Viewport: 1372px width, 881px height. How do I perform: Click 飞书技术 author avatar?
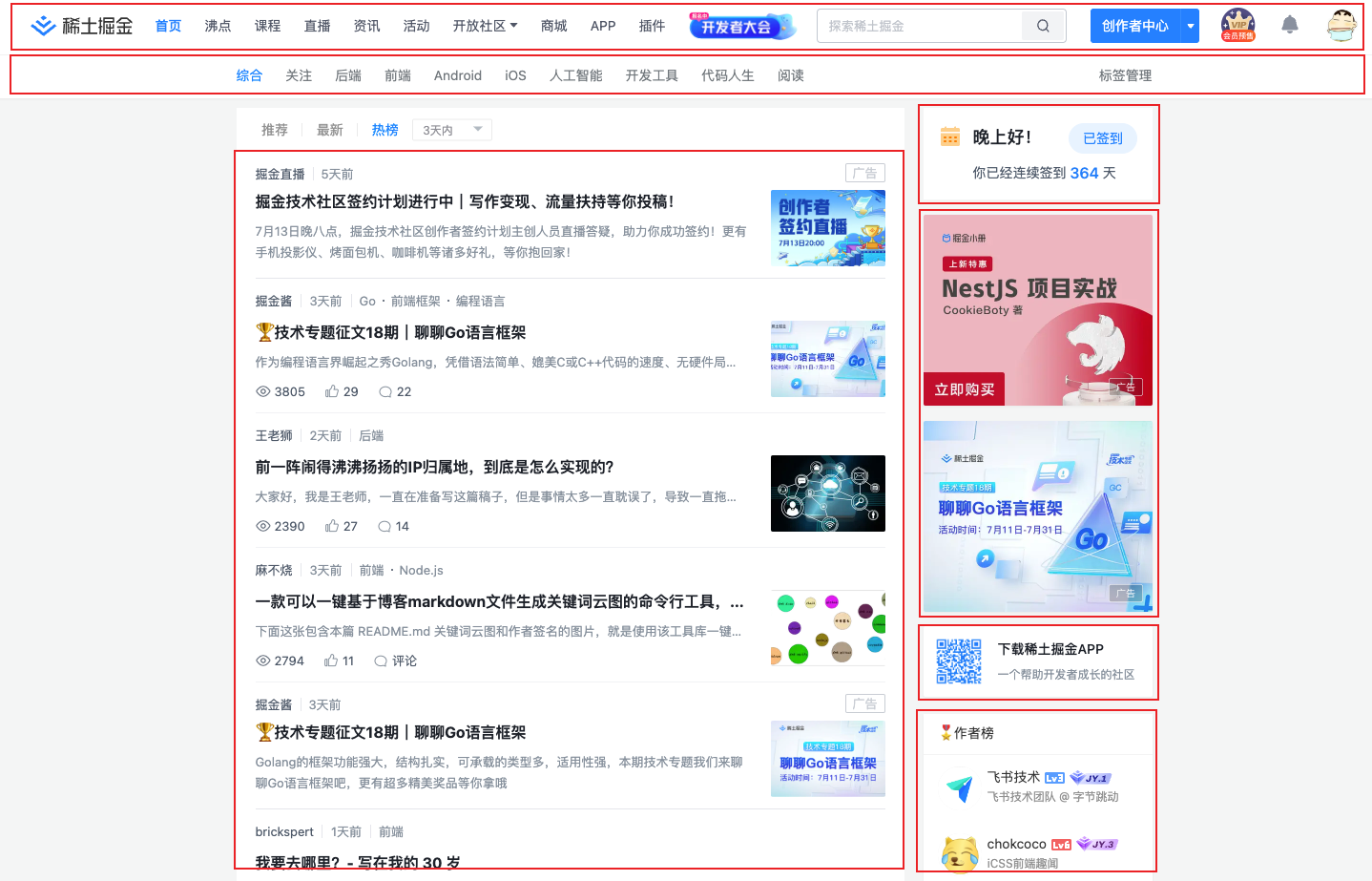coord(959,787)
